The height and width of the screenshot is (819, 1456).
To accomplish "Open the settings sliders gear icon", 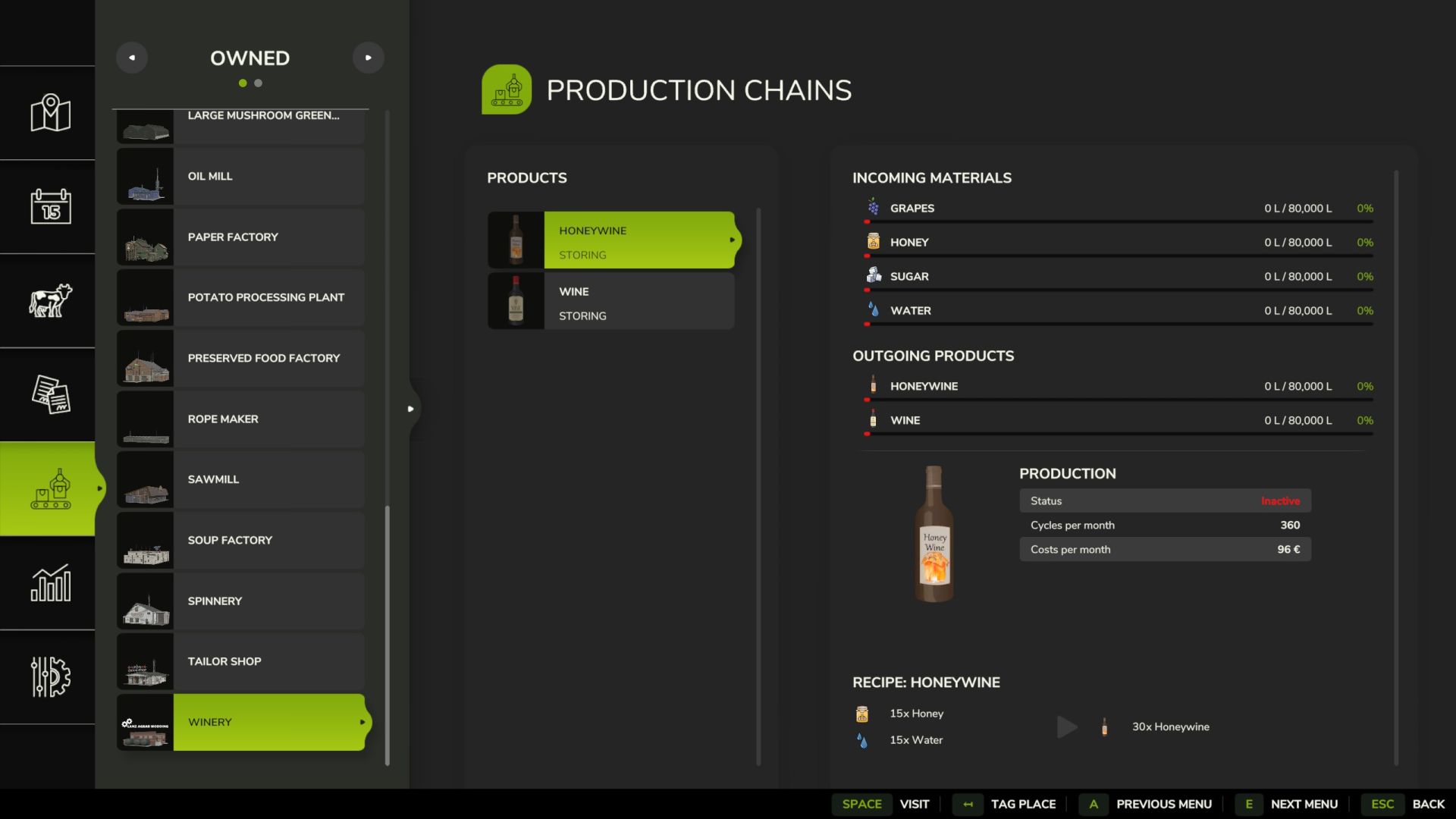I will coord(50,676).
